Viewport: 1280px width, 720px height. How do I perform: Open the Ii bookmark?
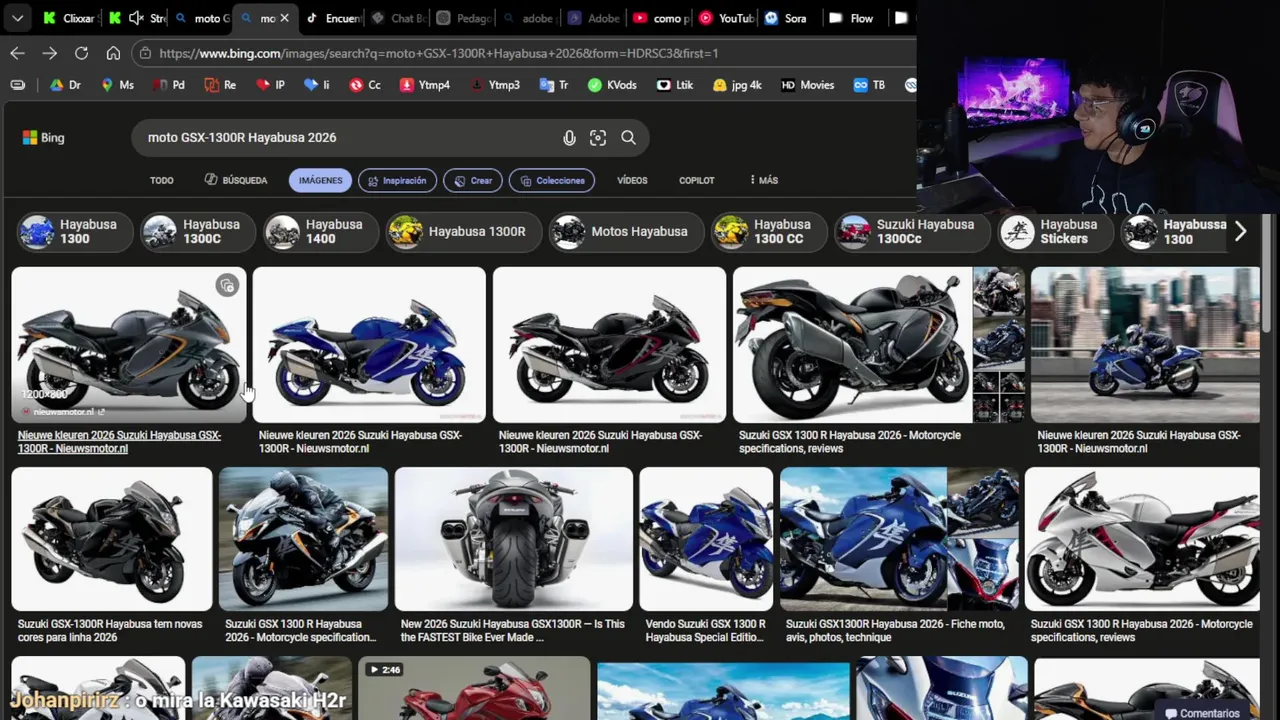(317, 85)
